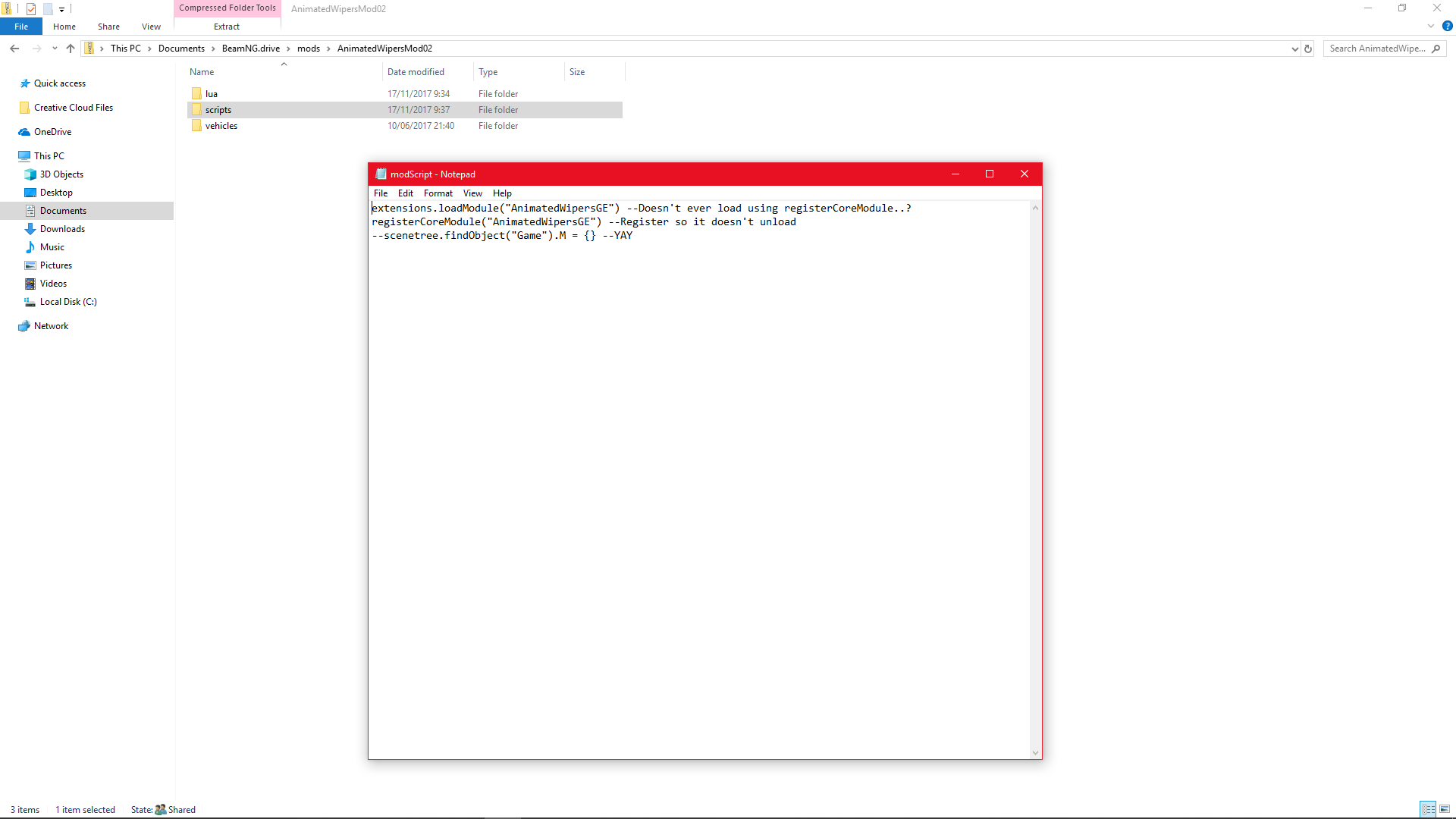Open the Format menu in Notepad
Screen dimensions: 1456x819
click(437, 193)
